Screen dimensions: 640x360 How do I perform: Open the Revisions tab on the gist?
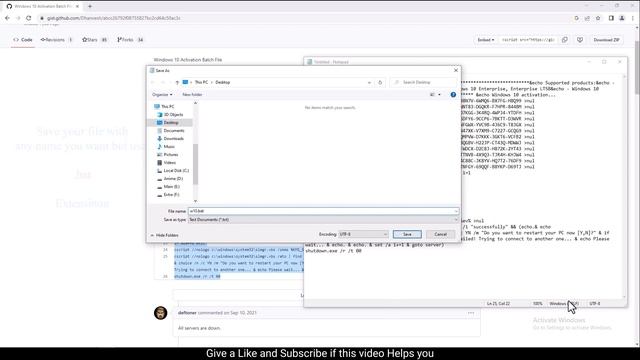click(56, 40)
